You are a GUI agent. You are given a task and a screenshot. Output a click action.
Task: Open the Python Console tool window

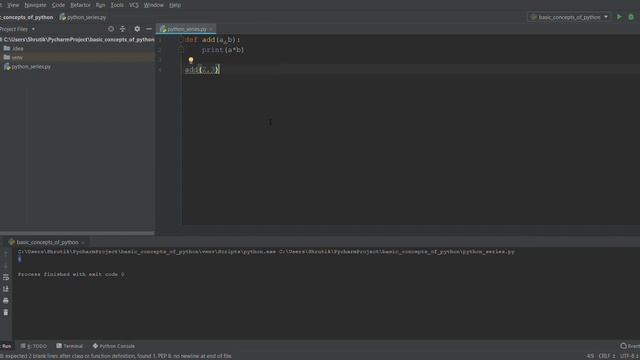[114, 346]
